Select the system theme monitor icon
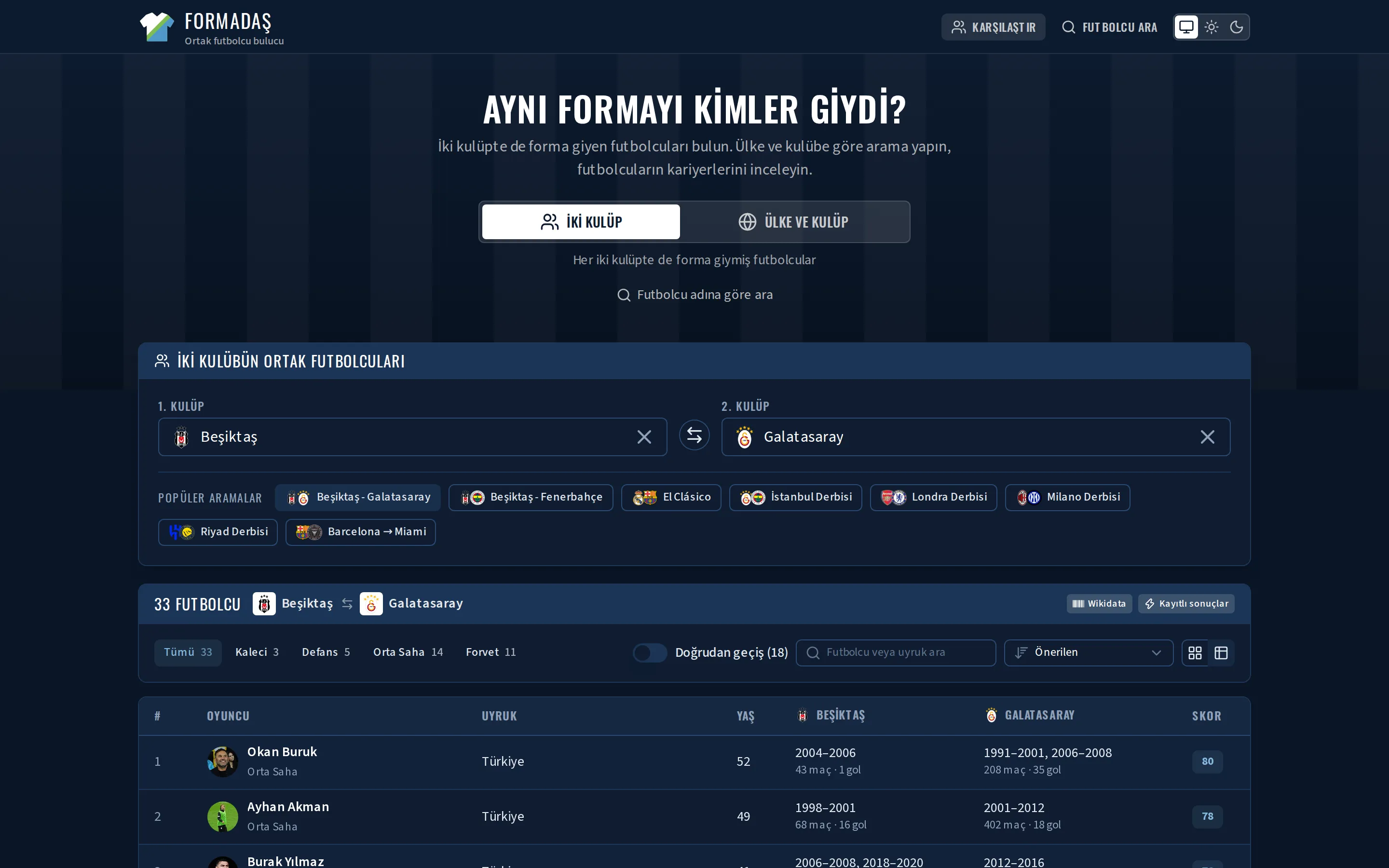Image resolution: width=1389 pixels, height=868 pixels. pyautogui.click(x=1186, y=27)
